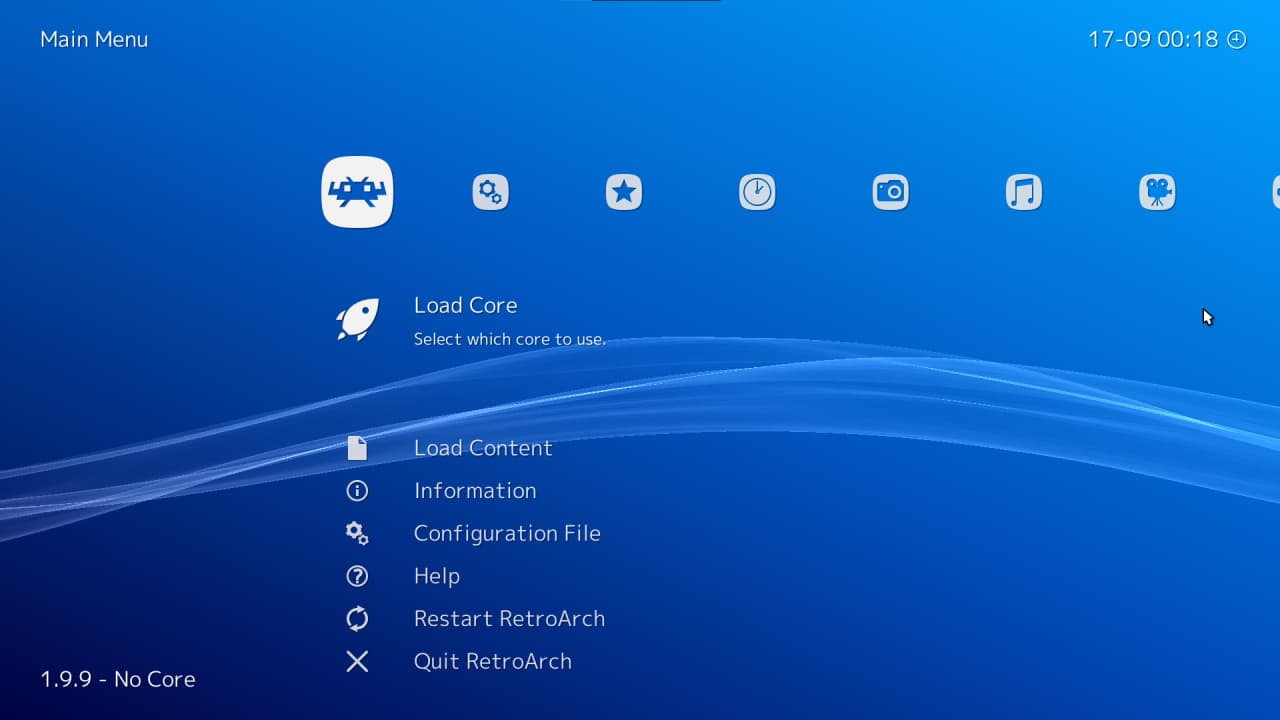
Task: Switch to the Video camcorder tab
Action: coord(1157,192)
